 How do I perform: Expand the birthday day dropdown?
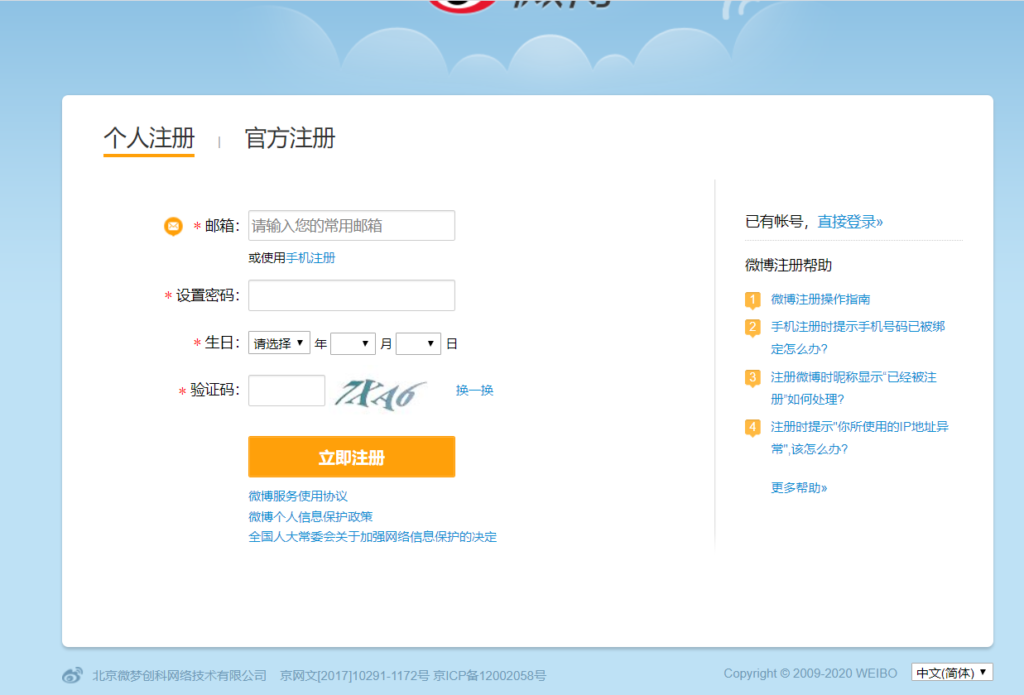pos(418,343)
